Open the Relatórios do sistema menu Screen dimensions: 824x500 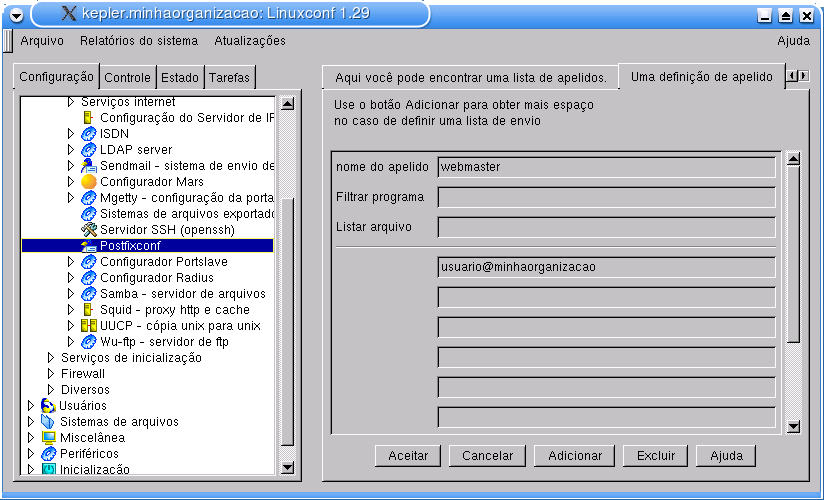[x=139, y=41]
